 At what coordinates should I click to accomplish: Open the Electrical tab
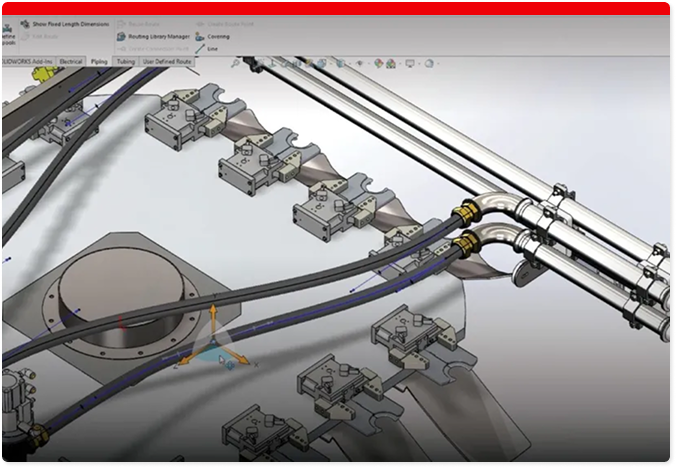[x=70, y=61]
